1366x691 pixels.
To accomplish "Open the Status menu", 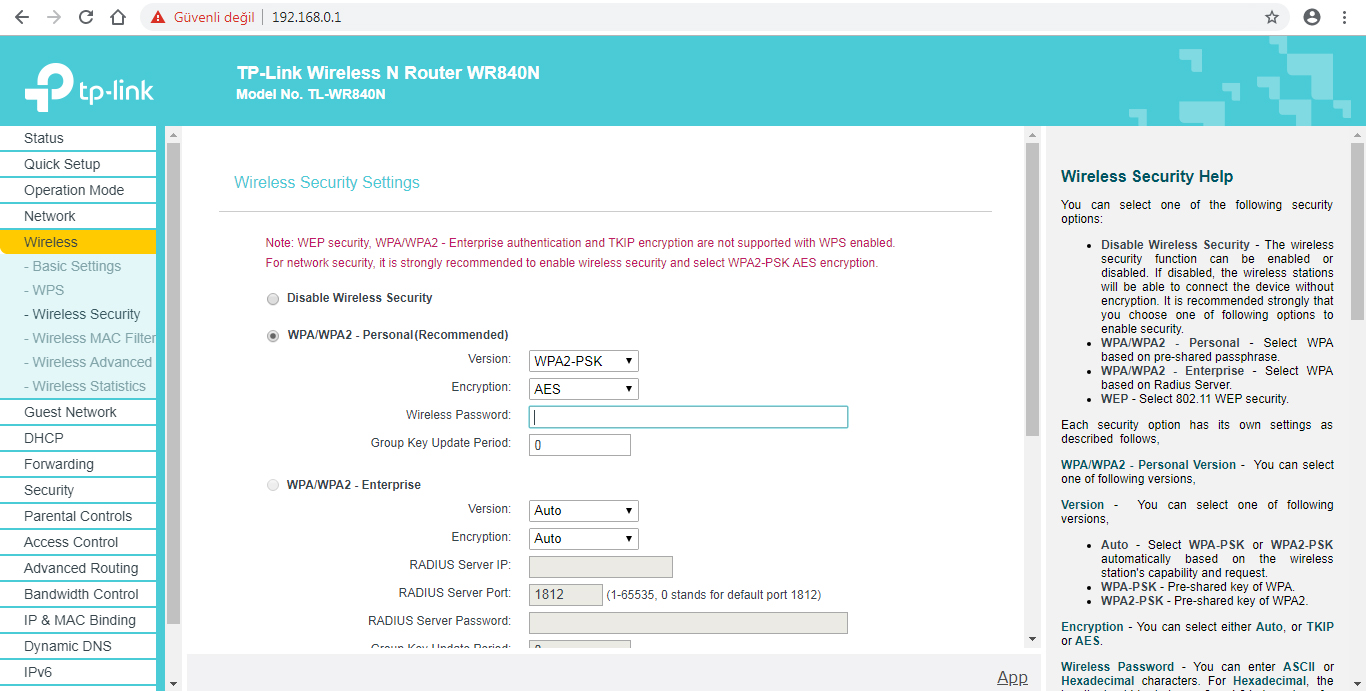I will [78, 138].
